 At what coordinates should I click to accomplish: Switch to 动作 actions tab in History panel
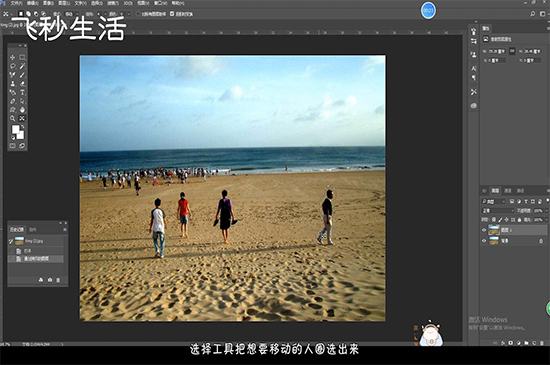[x=33, y=230]
